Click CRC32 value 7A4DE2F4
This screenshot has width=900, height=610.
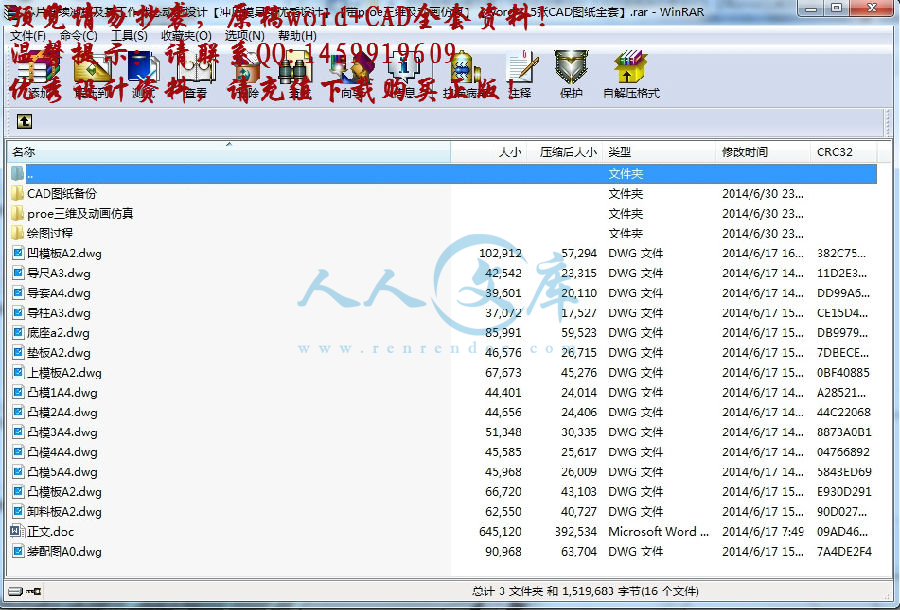[844, 552]
